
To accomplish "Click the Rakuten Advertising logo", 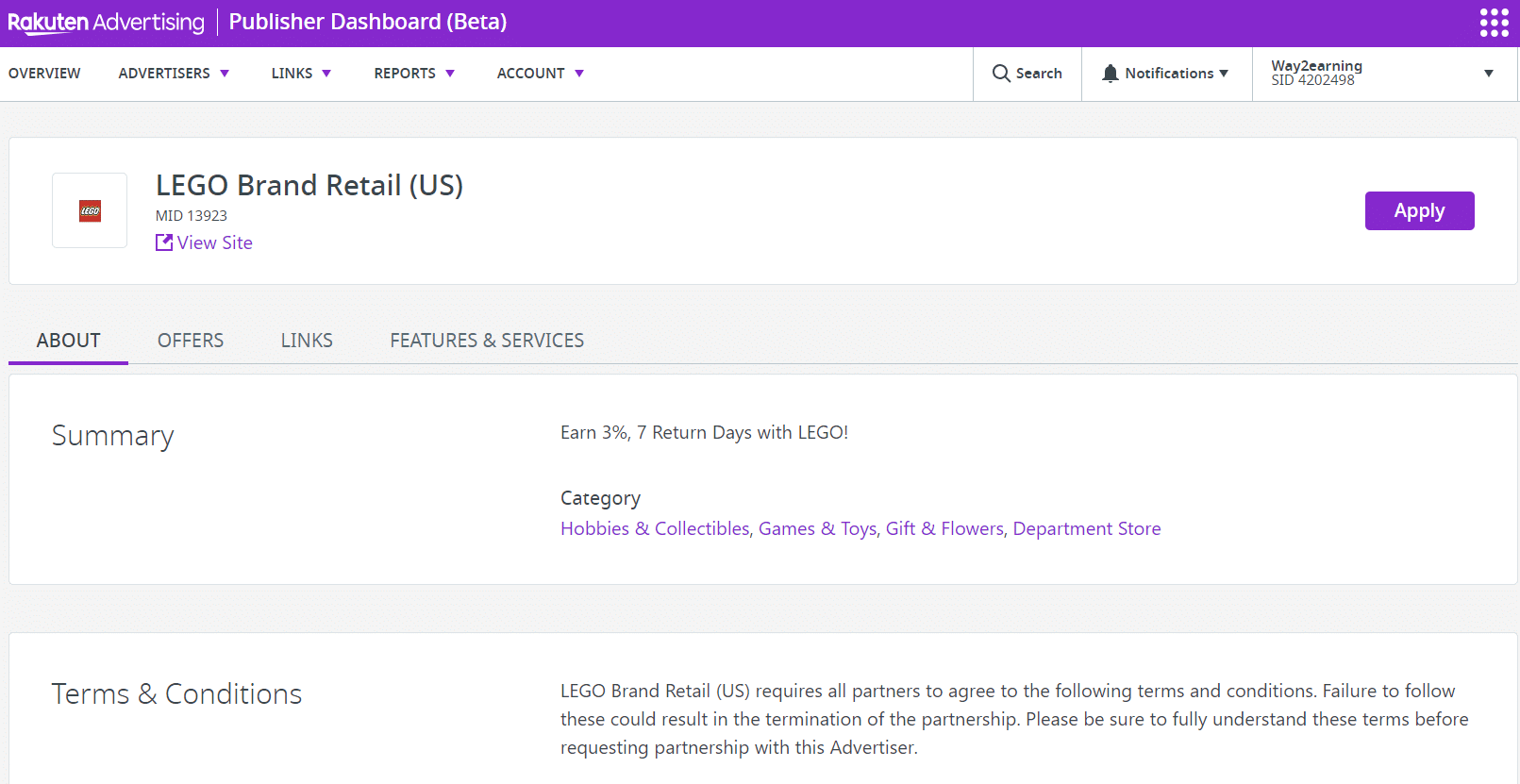I will 106,23.
